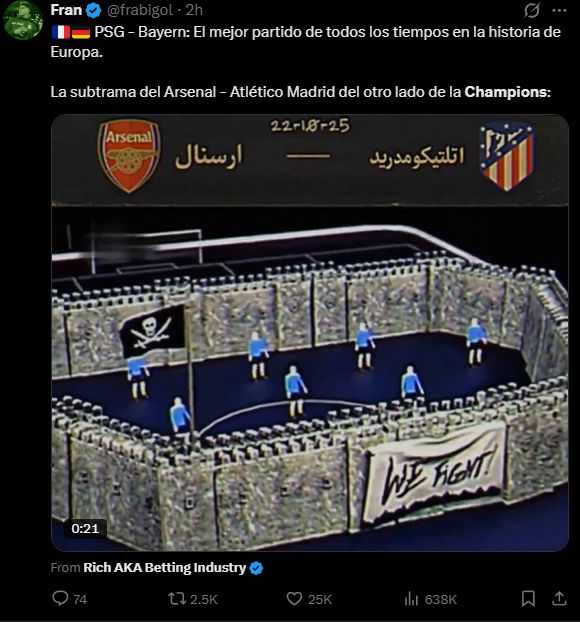Share the tweet using upload arrow icon

(559, 599)
